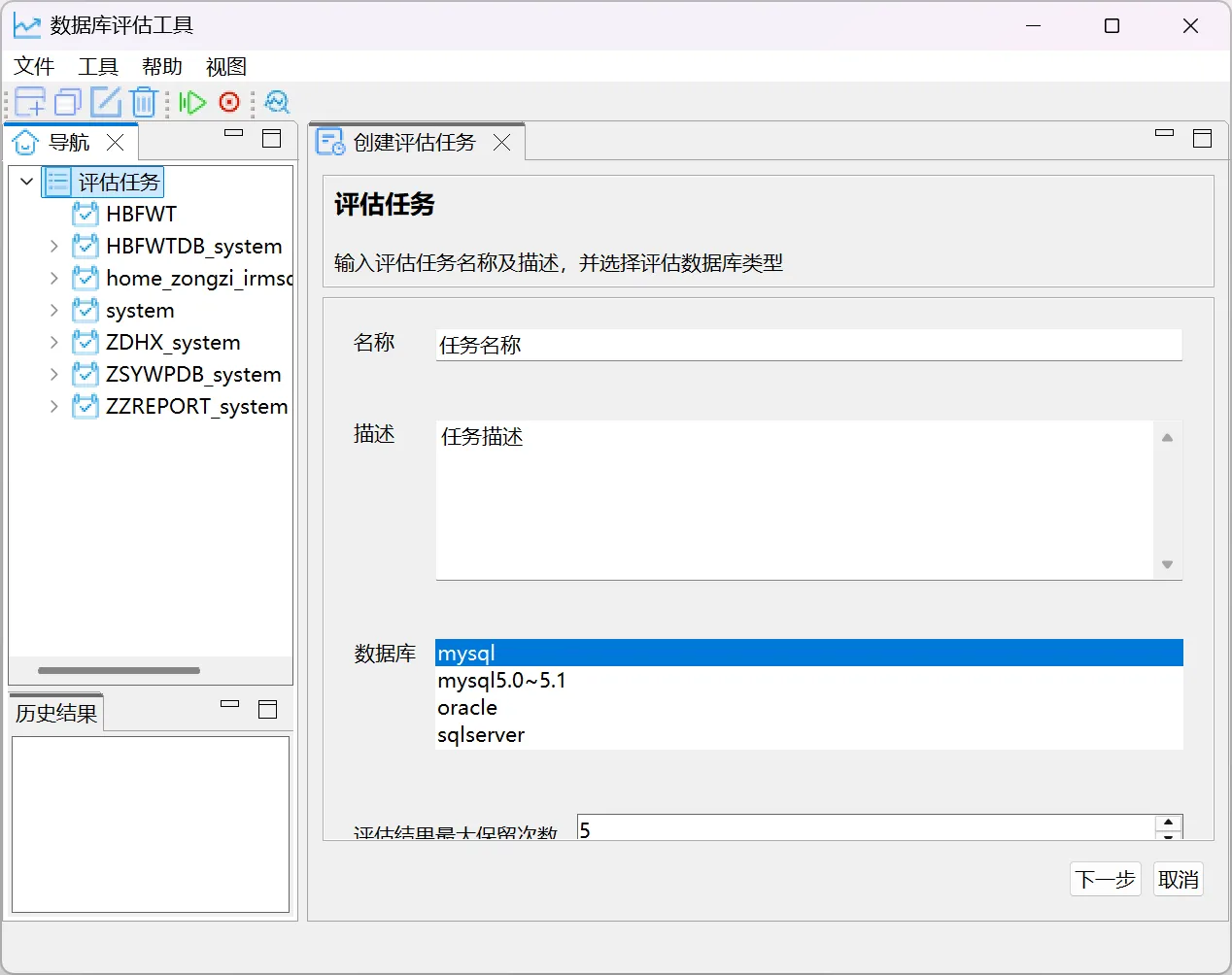Stop evaluation with the red record icon
Screen dimensions: 1232x975
point(229,102)
